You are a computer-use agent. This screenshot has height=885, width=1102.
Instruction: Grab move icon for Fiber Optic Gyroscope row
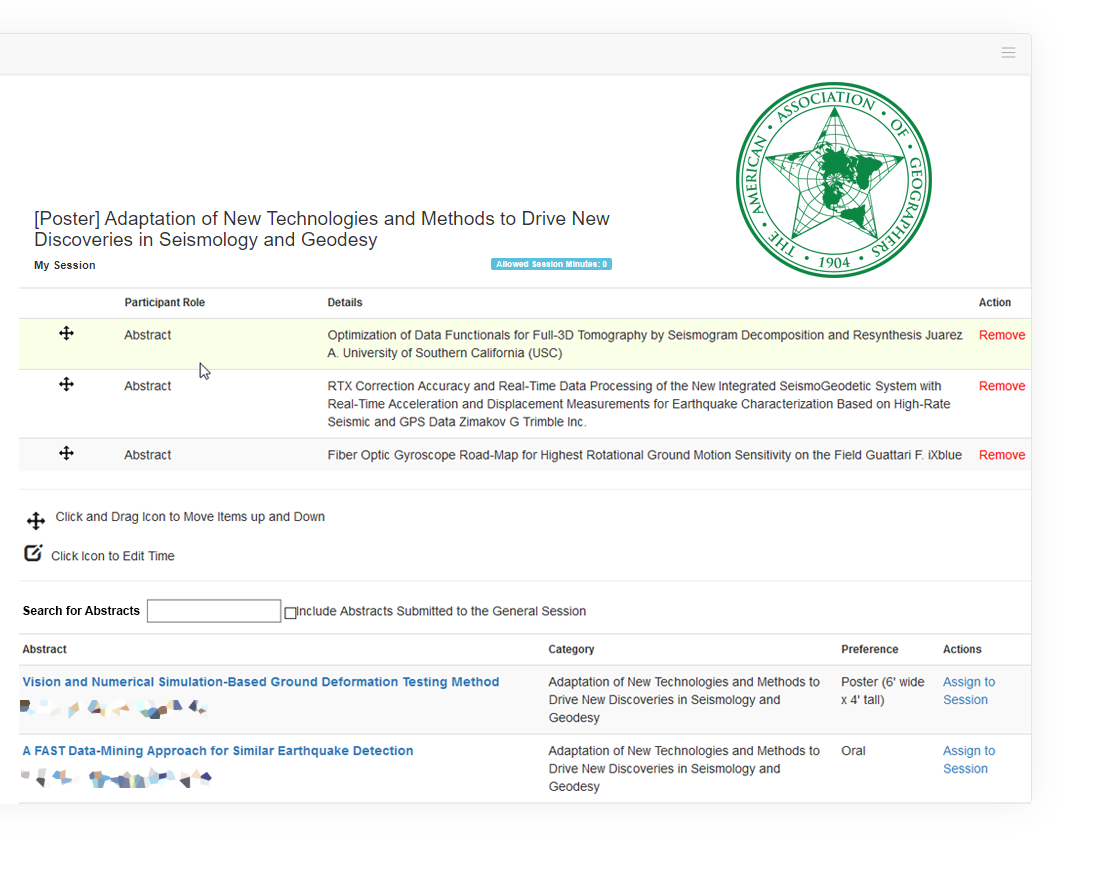point(66,453)
